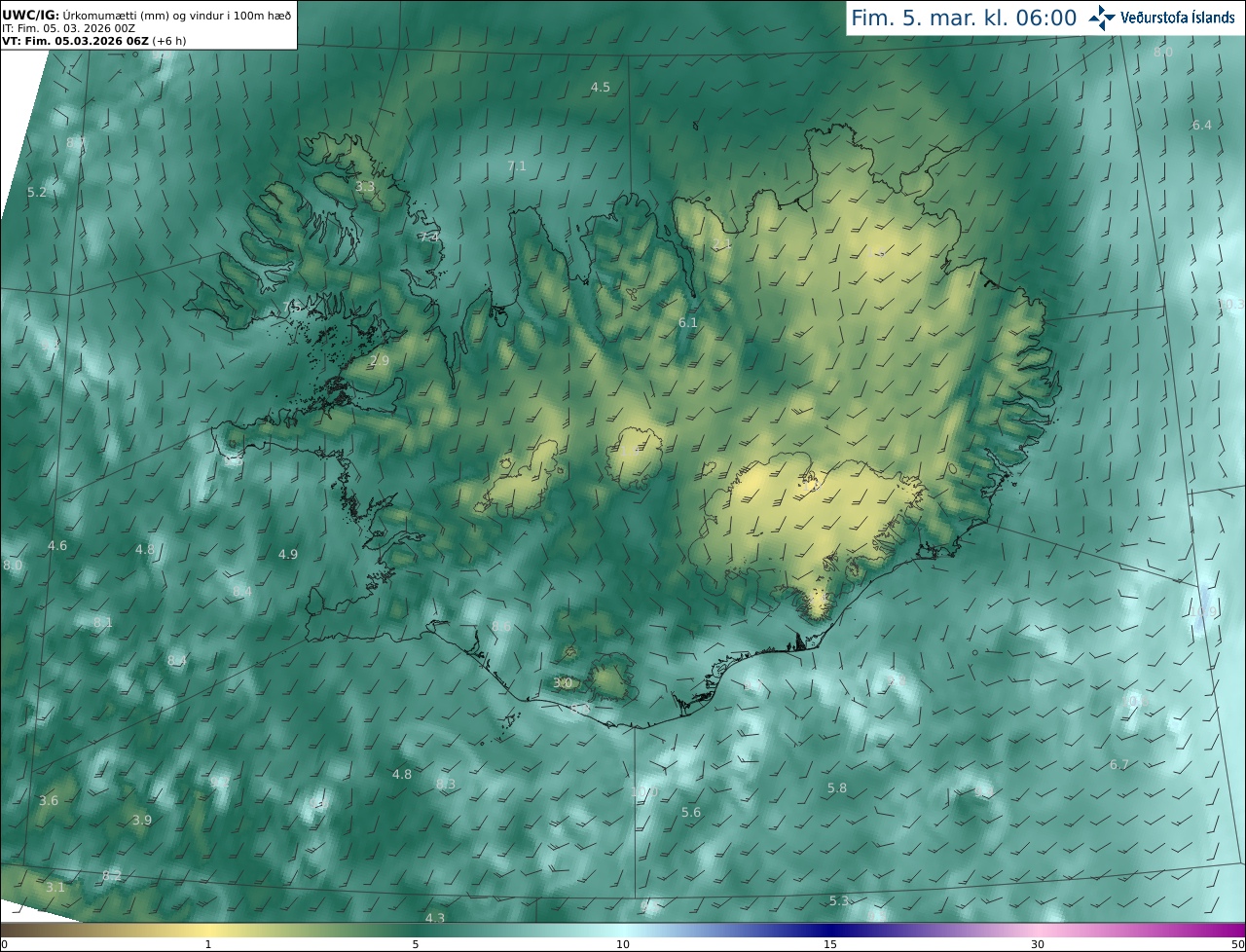1246x952 pixels.
Task: Click the 5.6 value south of Iceland
Action: click(691, 812)
